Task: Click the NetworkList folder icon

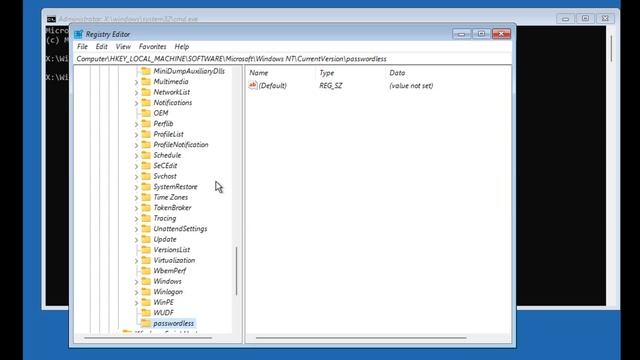Action: (146, 92)
